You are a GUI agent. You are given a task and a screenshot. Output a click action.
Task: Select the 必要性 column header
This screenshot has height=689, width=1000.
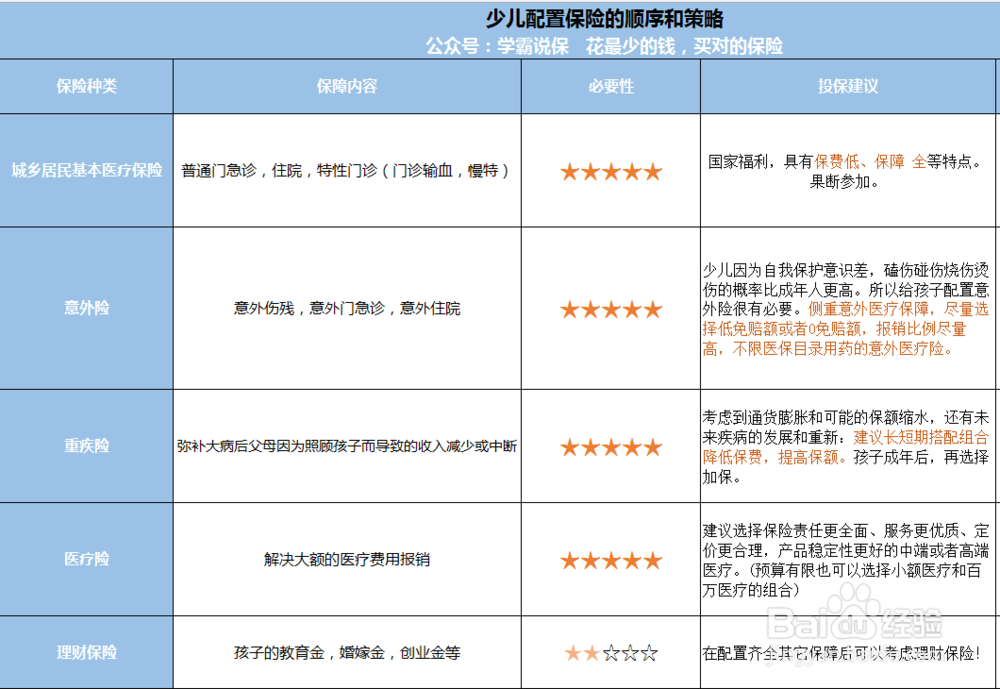(x=611, y=86)
